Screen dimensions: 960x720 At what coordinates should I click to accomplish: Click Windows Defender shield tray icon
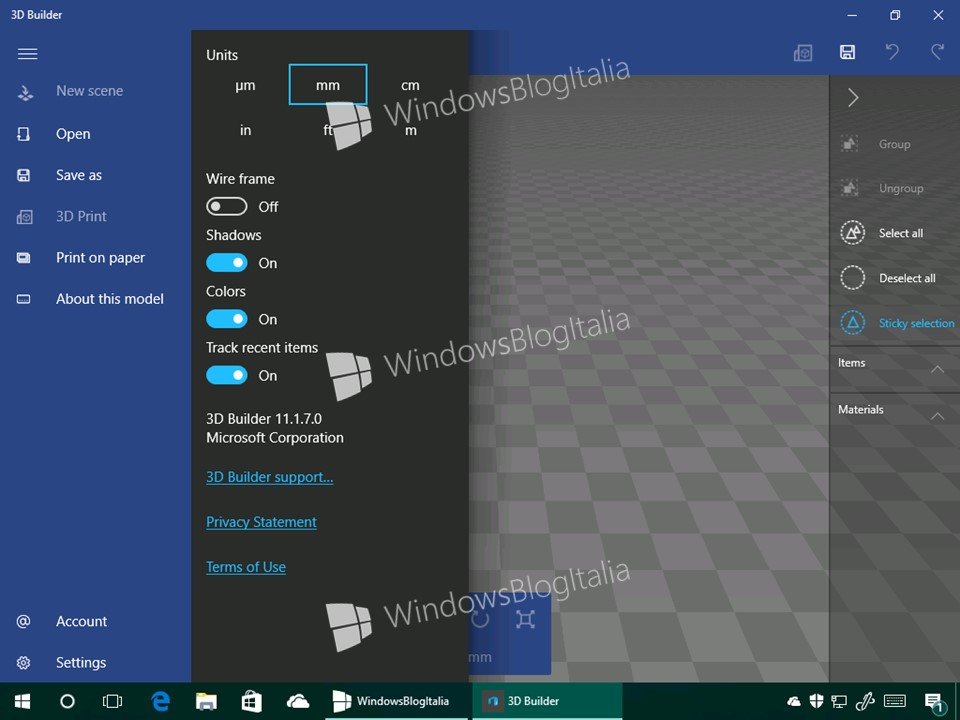pyautogui.click(x=816, y=701)
